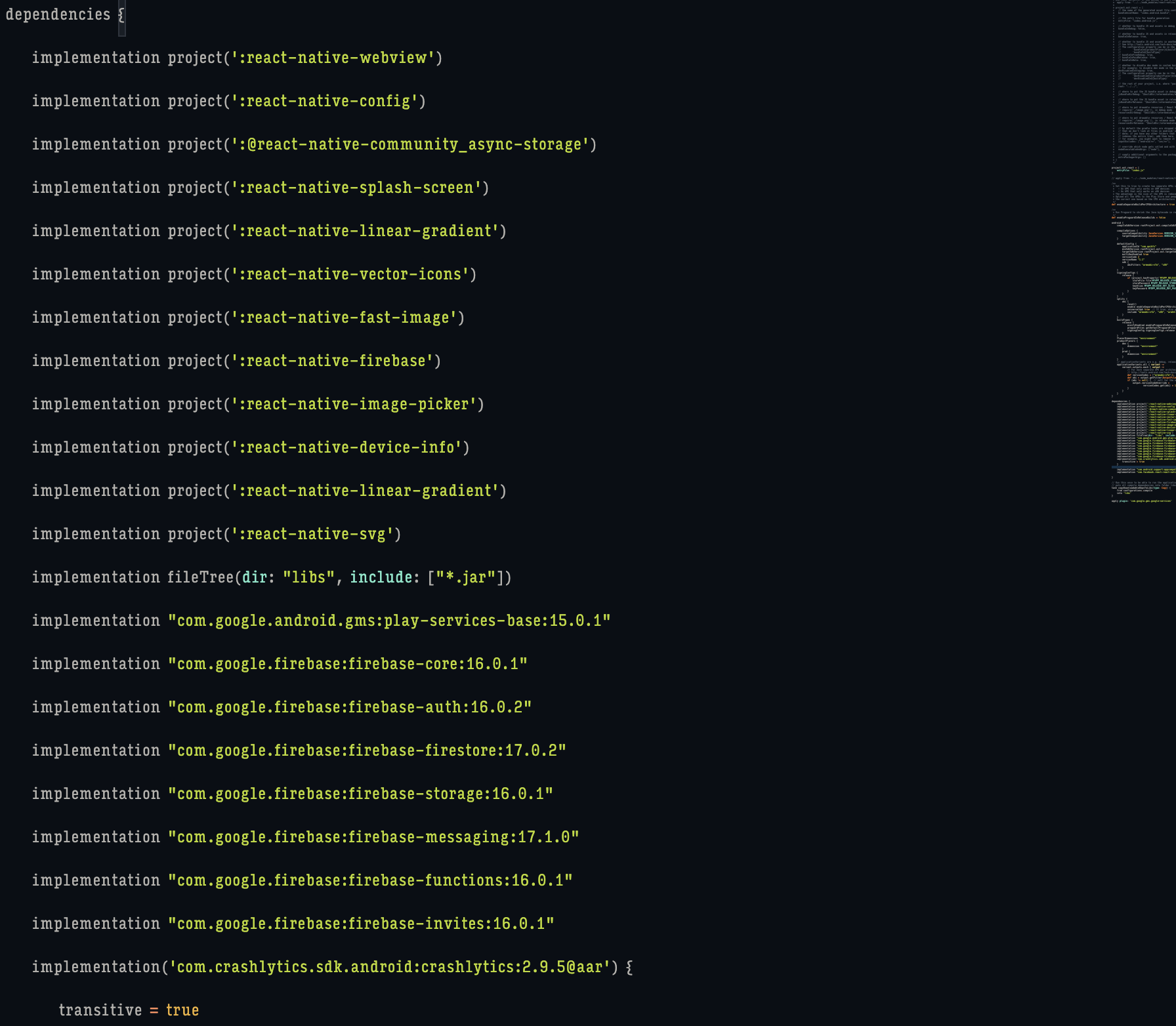Select the react-native-config dependency text

coord(325,101)
